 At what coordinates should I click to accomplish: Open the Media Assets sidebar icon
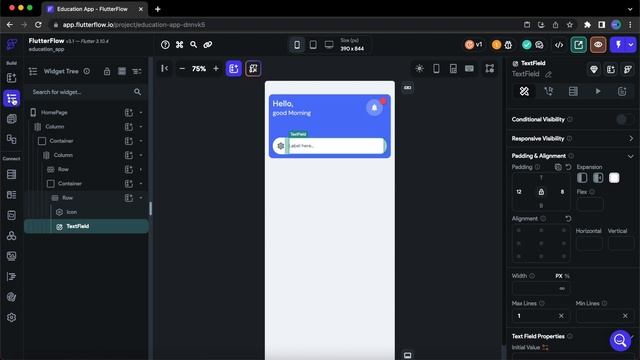click(11, 256)
